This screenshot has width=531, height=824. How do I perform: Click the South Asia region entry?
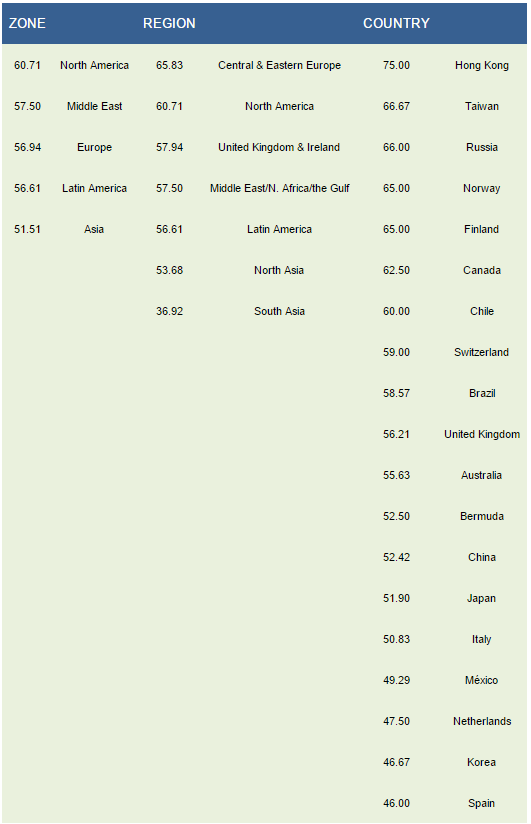[280, 311]
